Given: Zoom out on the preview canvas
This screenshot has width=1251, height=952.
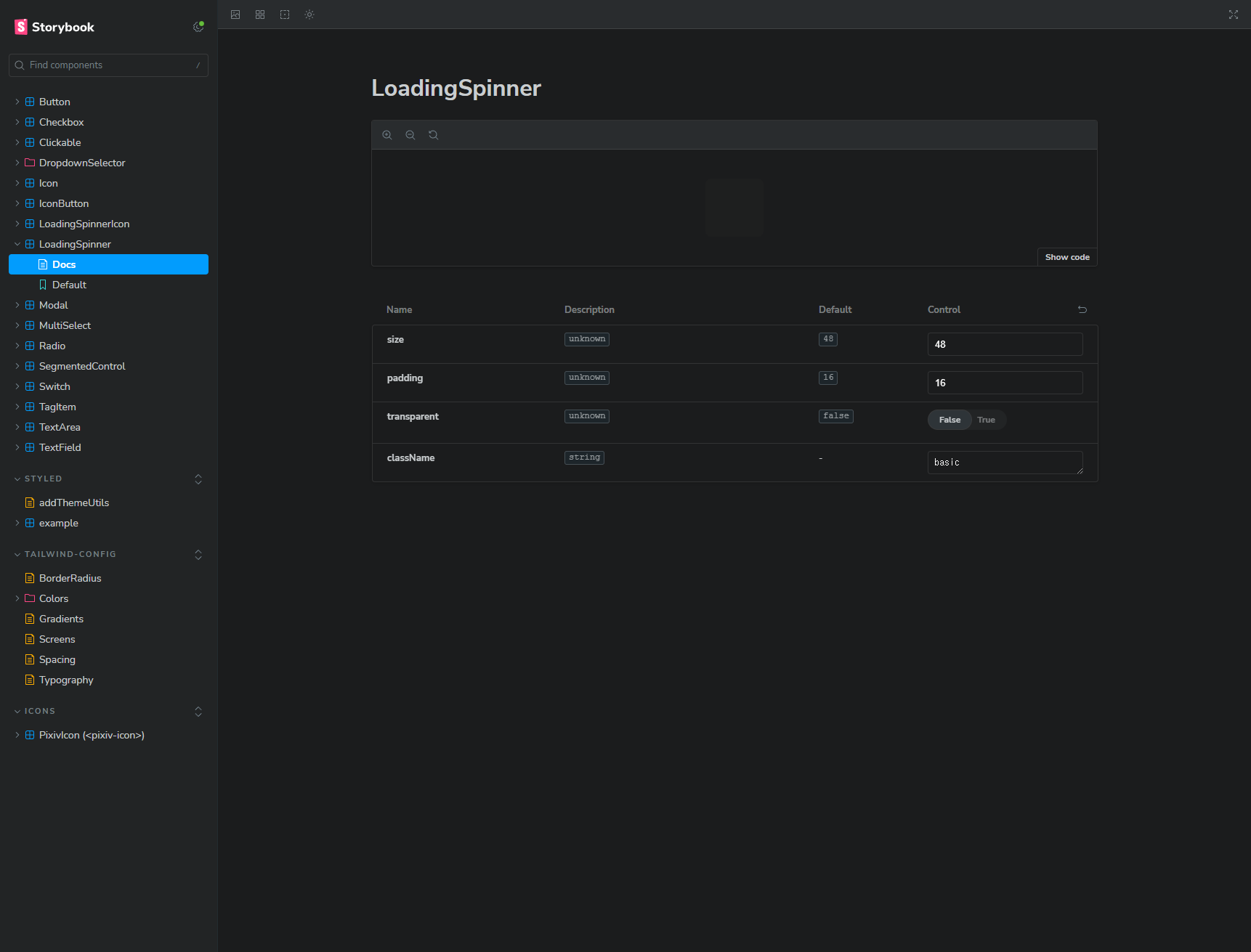Looking at the screenshot, I should pyautogui.click(x=410, y=135).
